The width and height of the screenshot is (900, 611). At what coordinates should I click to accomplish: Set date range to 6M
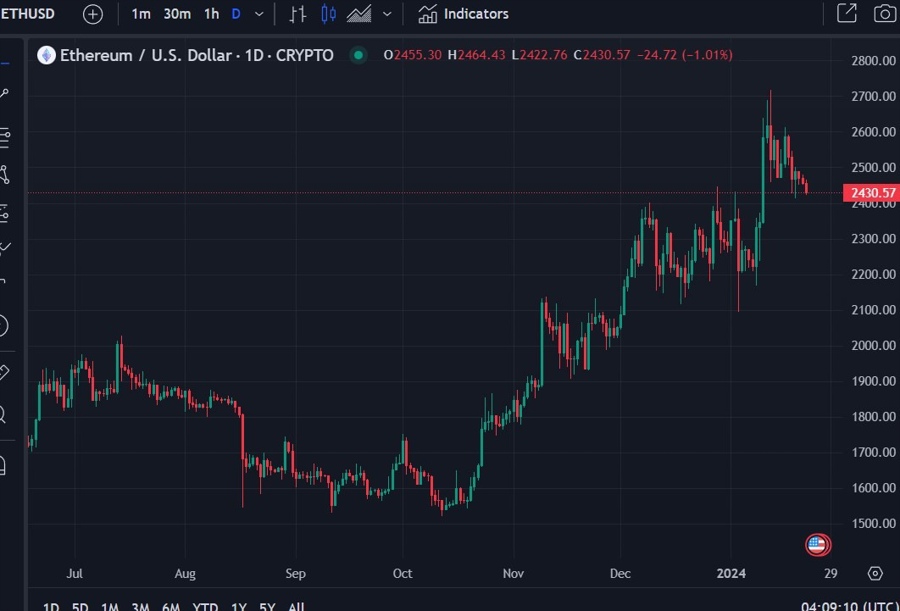pyautogui.click(x=171, y=606)
